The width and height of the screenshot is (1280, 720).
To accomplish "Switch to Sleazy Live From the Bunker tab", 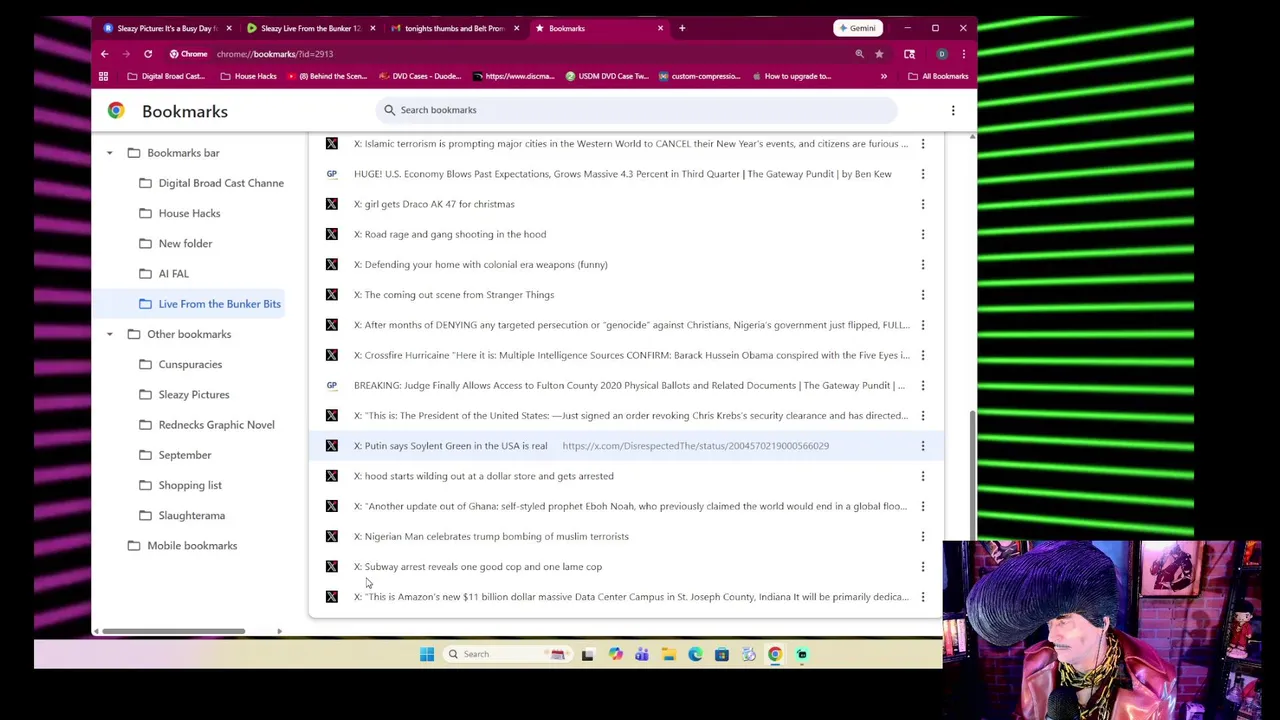I will pyautogui.click(x=310, y=28).
